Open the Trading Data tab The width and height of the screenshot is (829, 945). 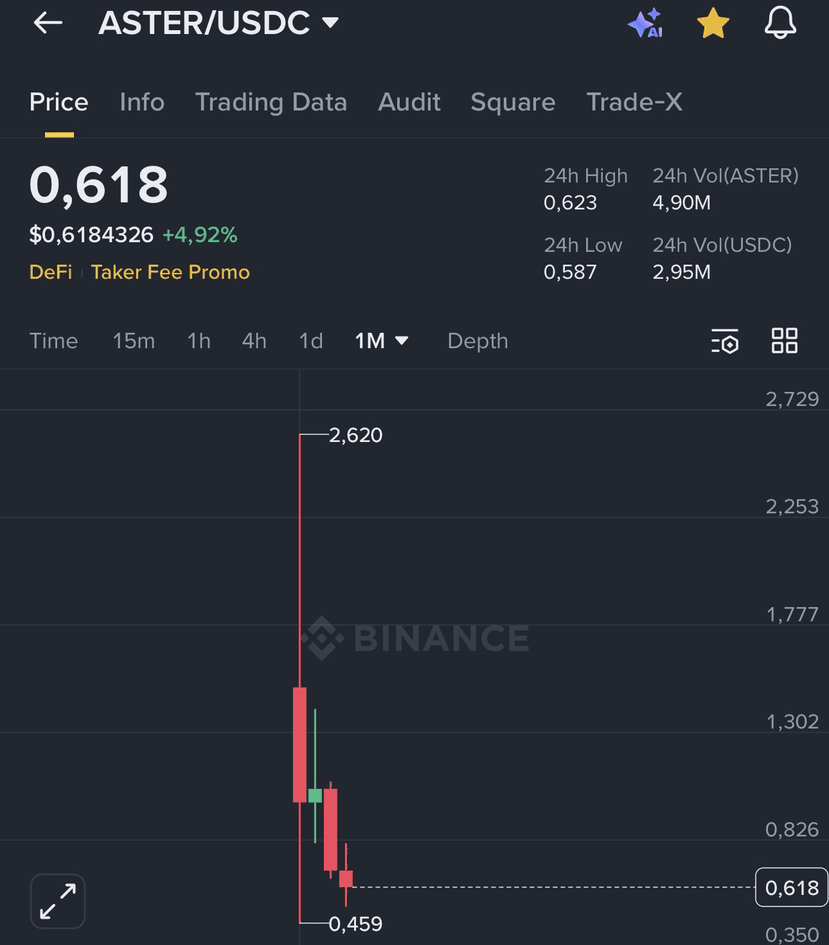pos(271,102)
